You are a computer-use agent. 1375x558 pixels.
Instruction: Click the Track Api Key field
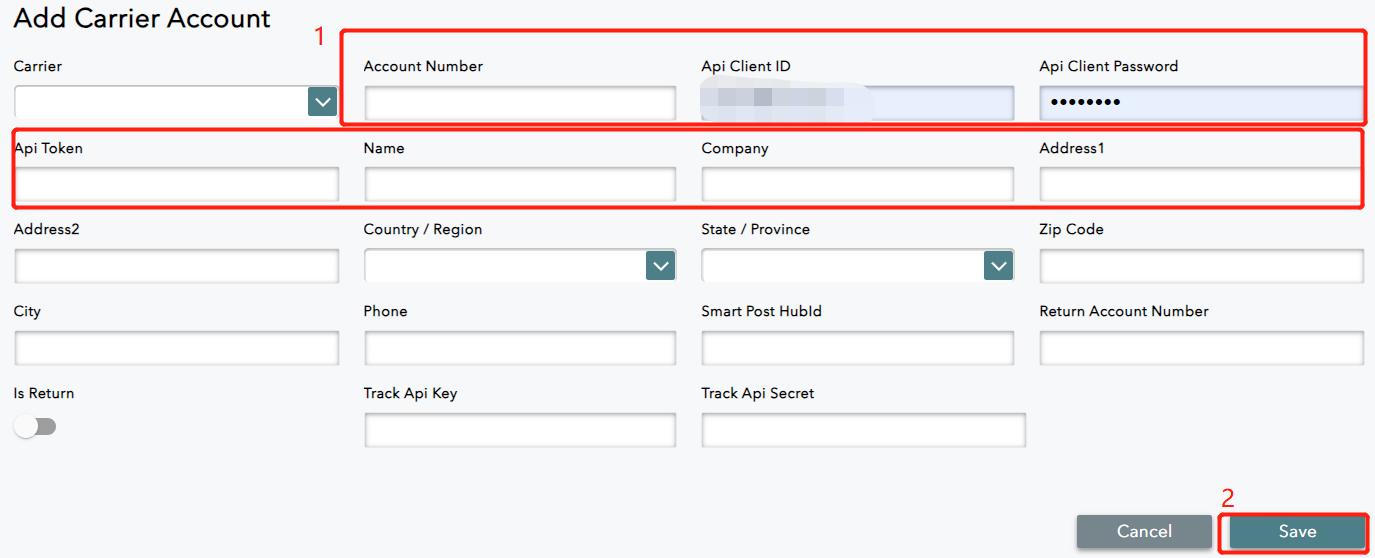tap(520, 430)
